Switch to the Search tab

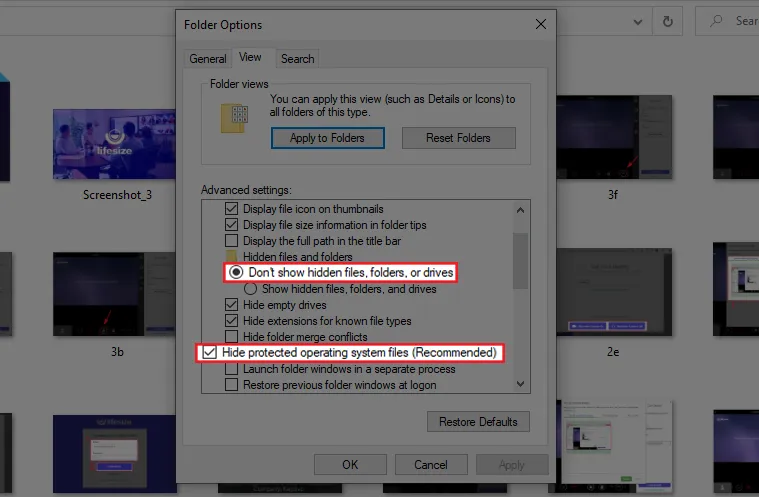click(298, 59)
